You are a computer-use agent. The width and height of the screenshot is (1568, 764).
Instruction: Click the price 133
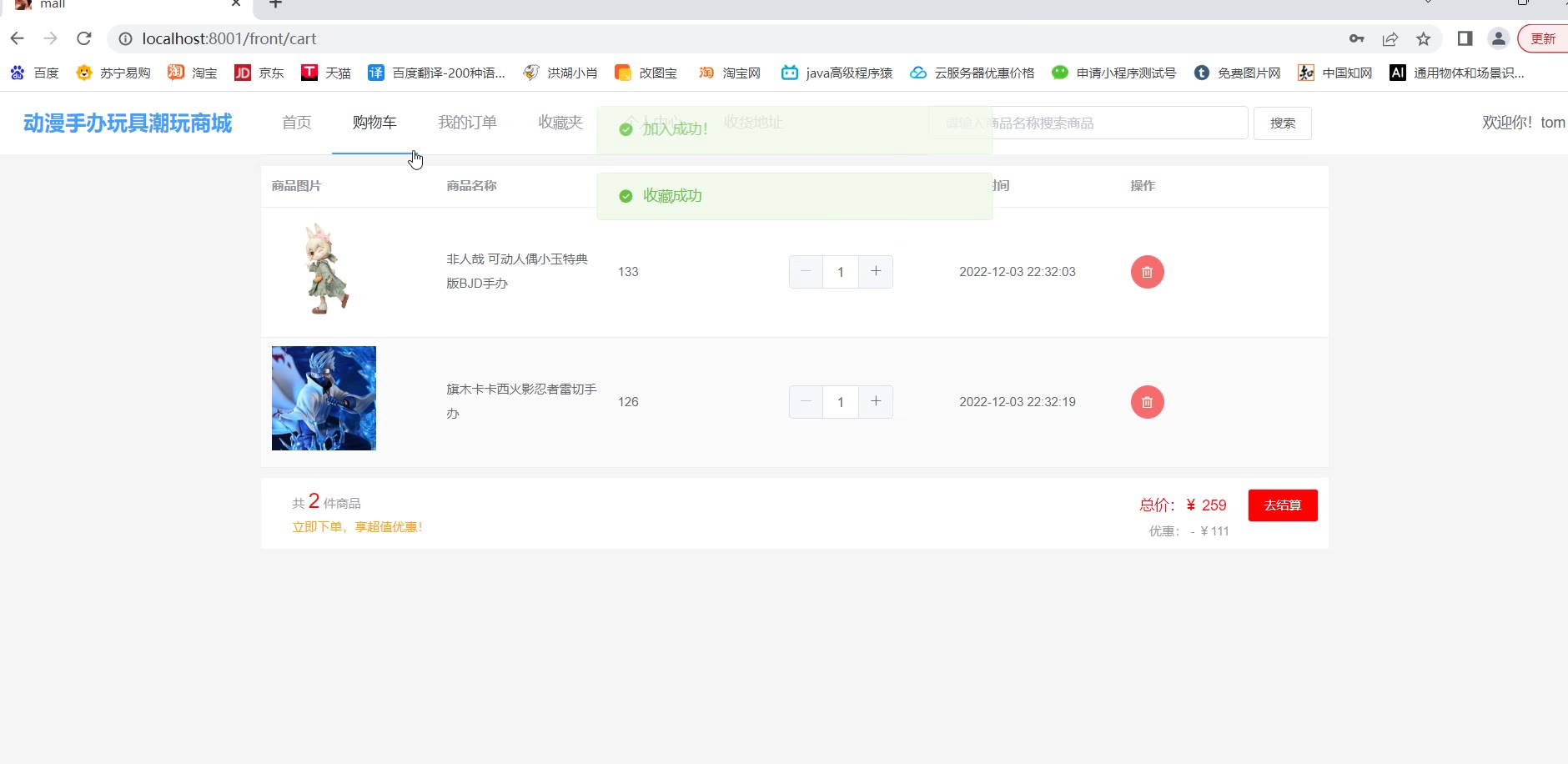[628, 272]
